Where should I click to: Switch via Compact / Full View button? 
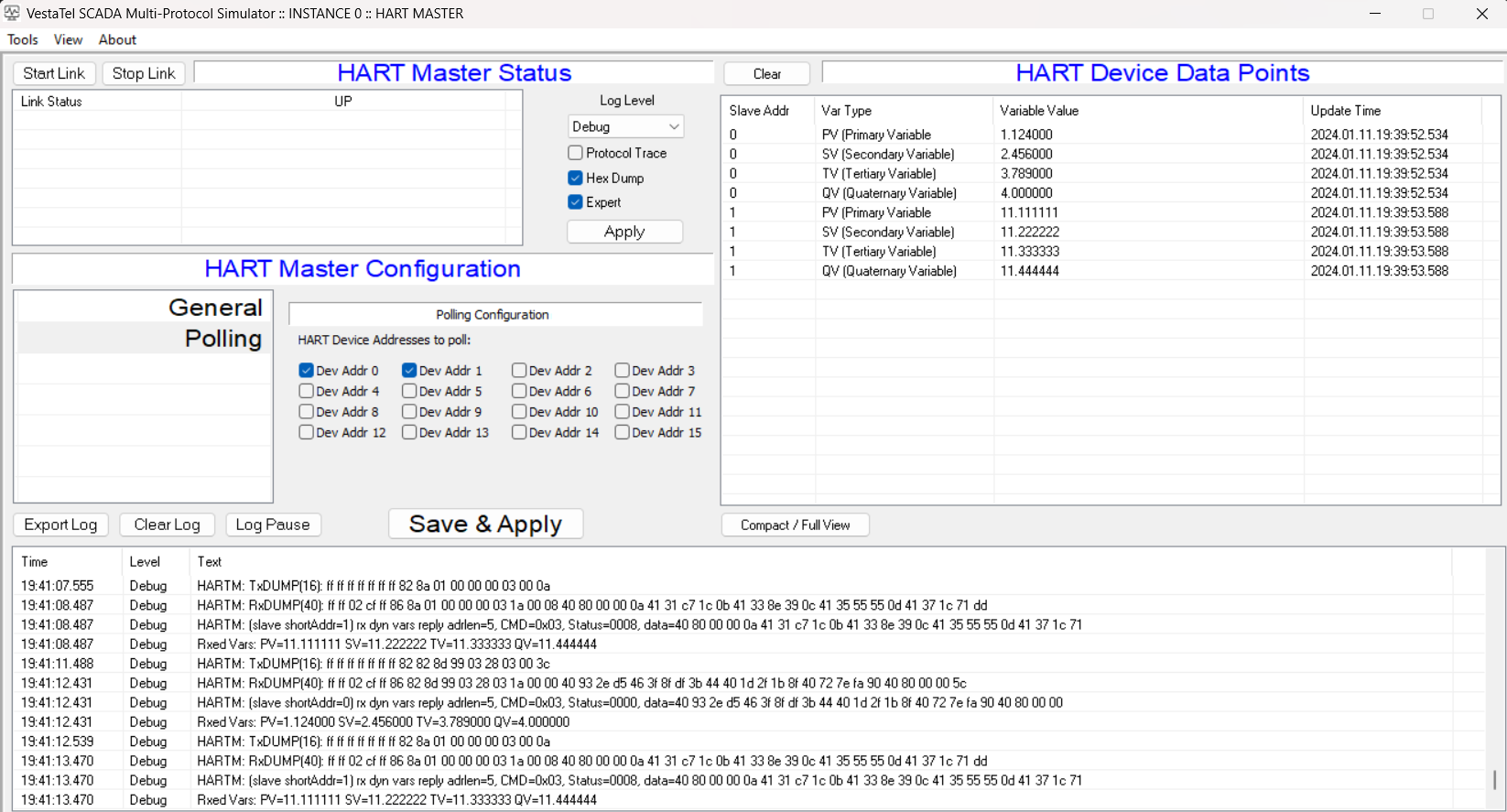click(795, 525)
